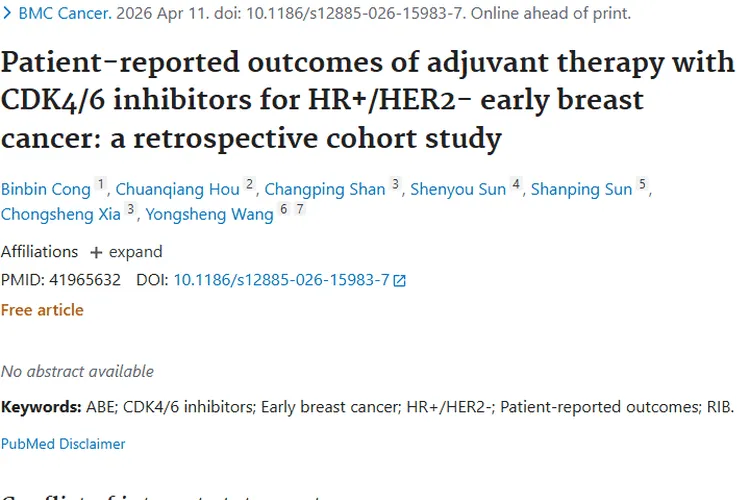Click the plus icon beside expand
This screenshot has height=500, width=750.
point(96,252)
